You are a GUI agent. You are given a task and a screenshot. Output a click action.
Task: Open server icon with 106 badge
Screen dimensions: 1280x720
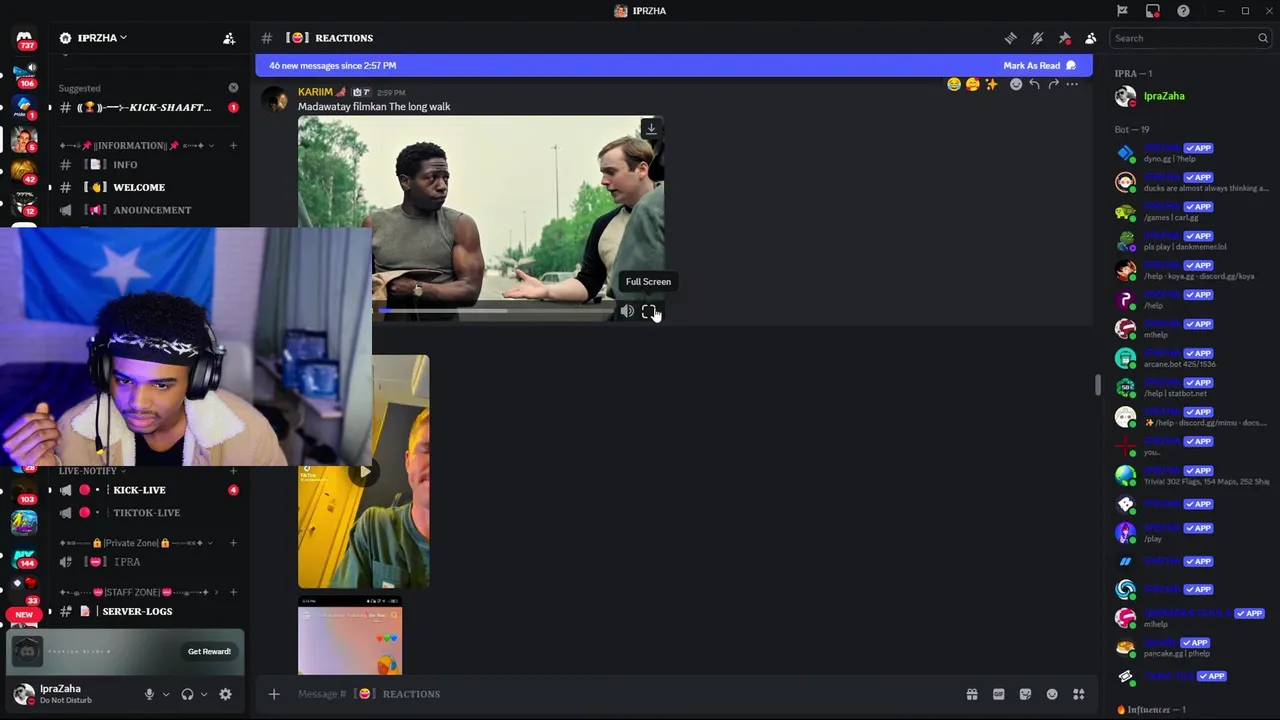click(24, 74)
